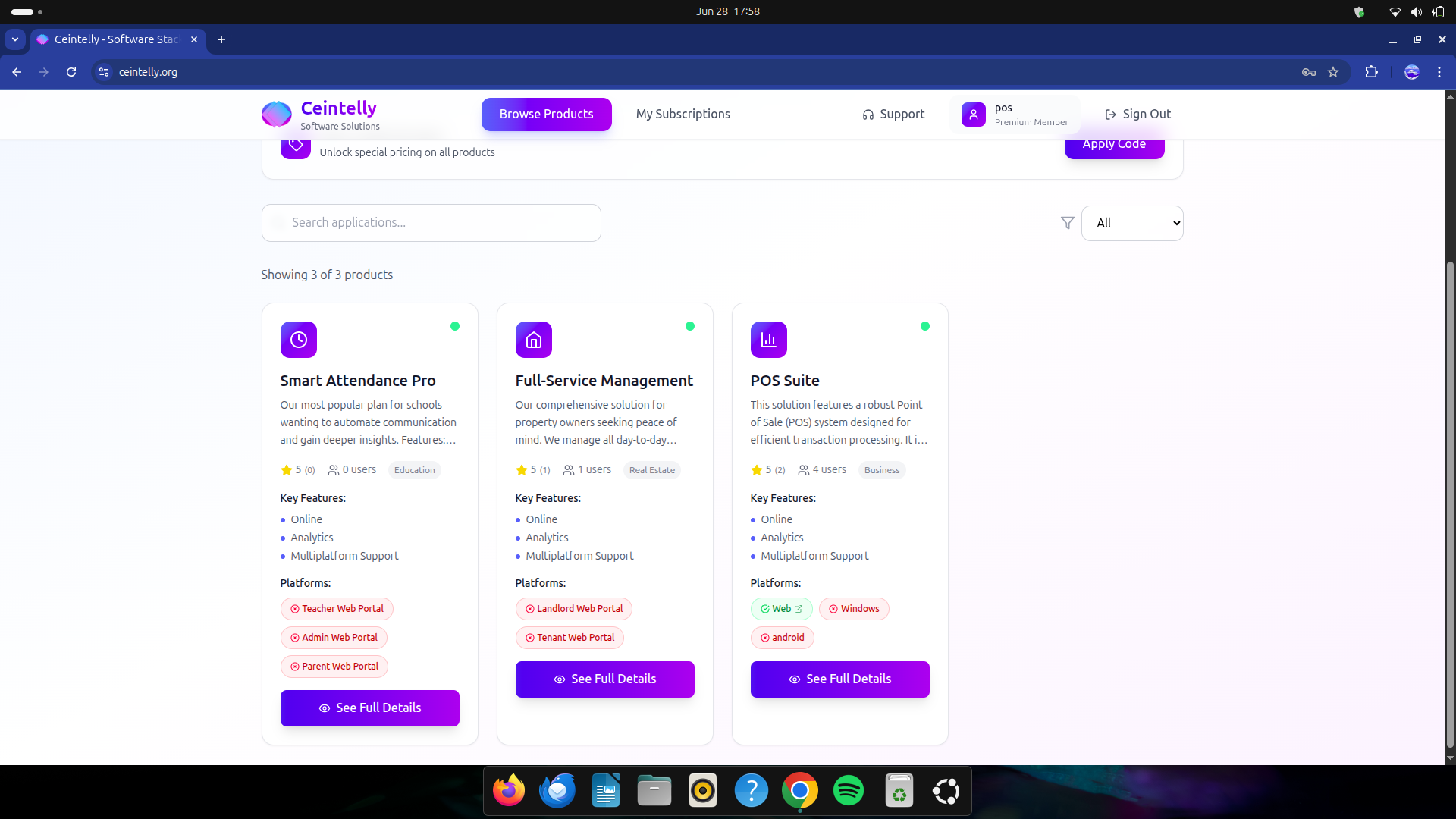Switch to My Subscriptions tab
Image resolution: width=1456 pixels, height=819 pixels.
click(682, 114)
